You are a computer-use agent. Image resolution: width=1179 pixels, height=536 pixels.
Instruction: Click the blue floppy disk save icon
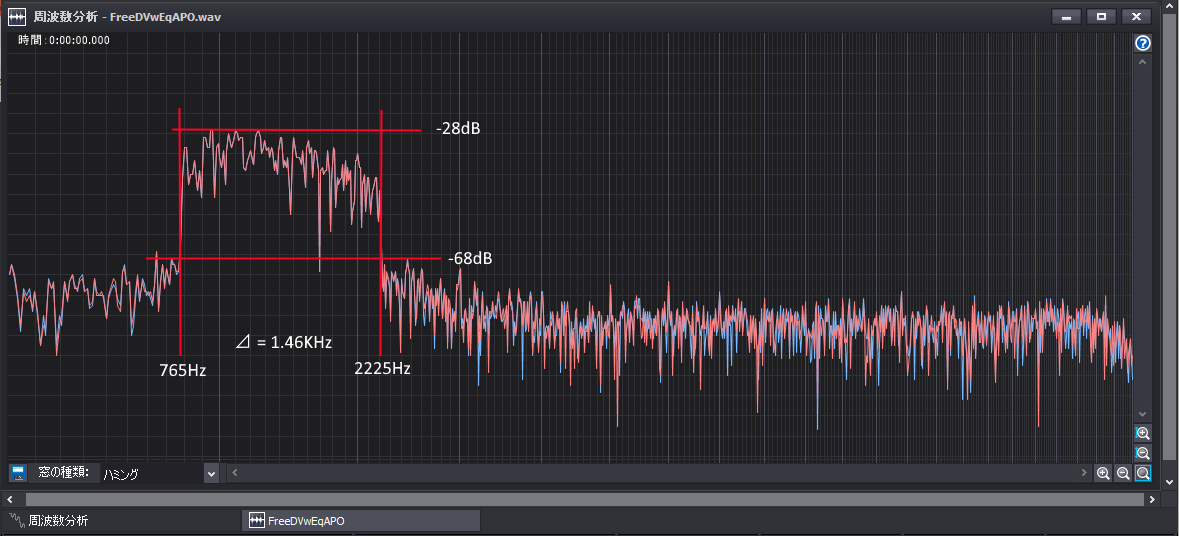pyautogui.click(x=19, y=473)
